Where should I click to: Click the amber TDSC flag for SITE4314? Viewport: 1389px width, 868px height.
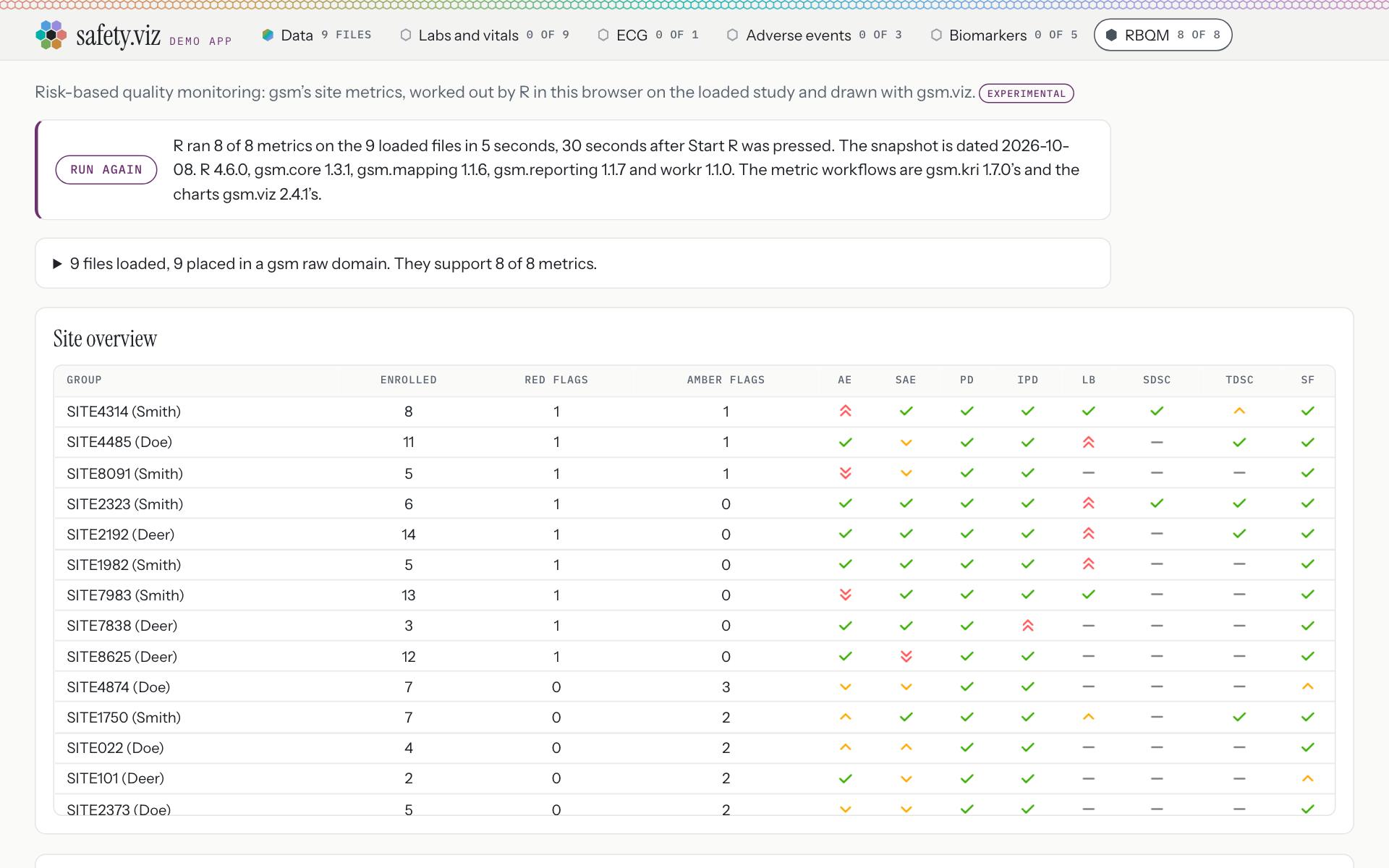click(x=1239, y=411)
